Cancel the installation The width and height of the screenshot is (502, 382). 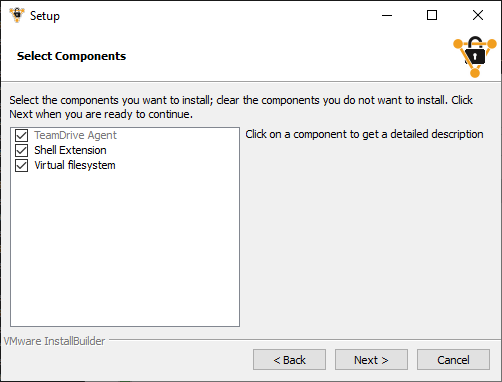453,360
